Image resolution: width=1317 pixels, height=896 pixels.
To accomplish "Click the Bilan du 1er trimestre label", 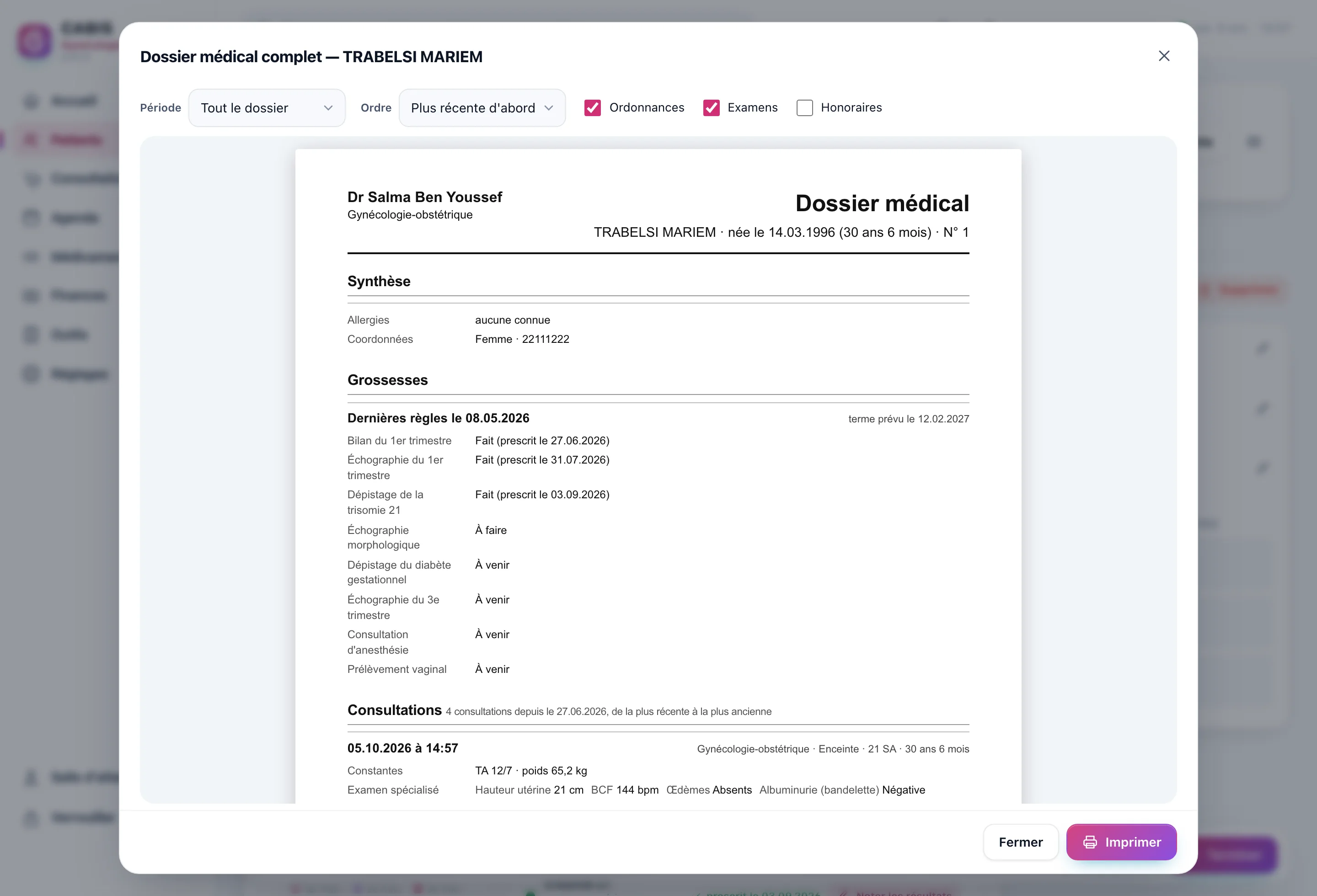I will [x=399, y=441].
